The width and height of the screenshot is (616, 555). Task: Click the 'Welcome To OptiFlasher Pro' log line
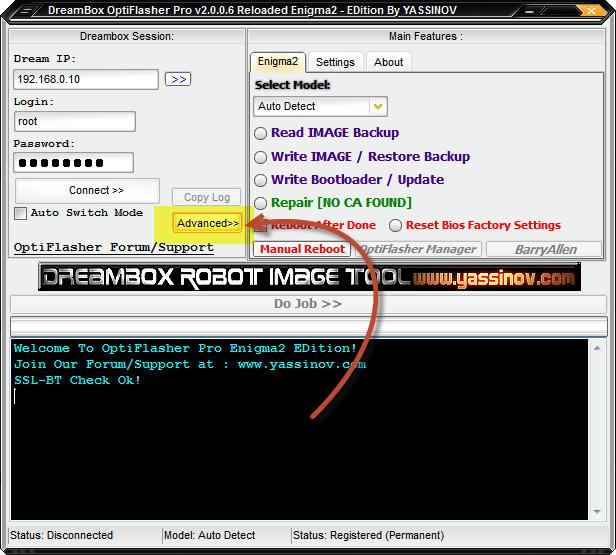point(185,348)
